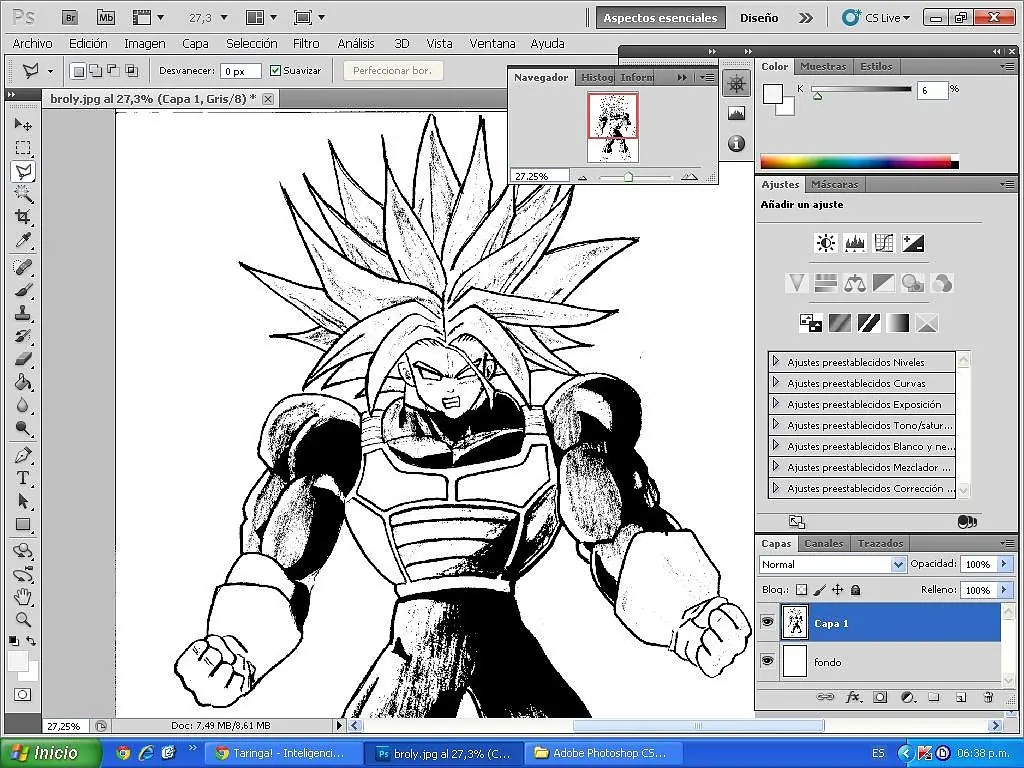1024x768 pixels.
Task: Toggle lock image pixels
Action: click(820, 590)
